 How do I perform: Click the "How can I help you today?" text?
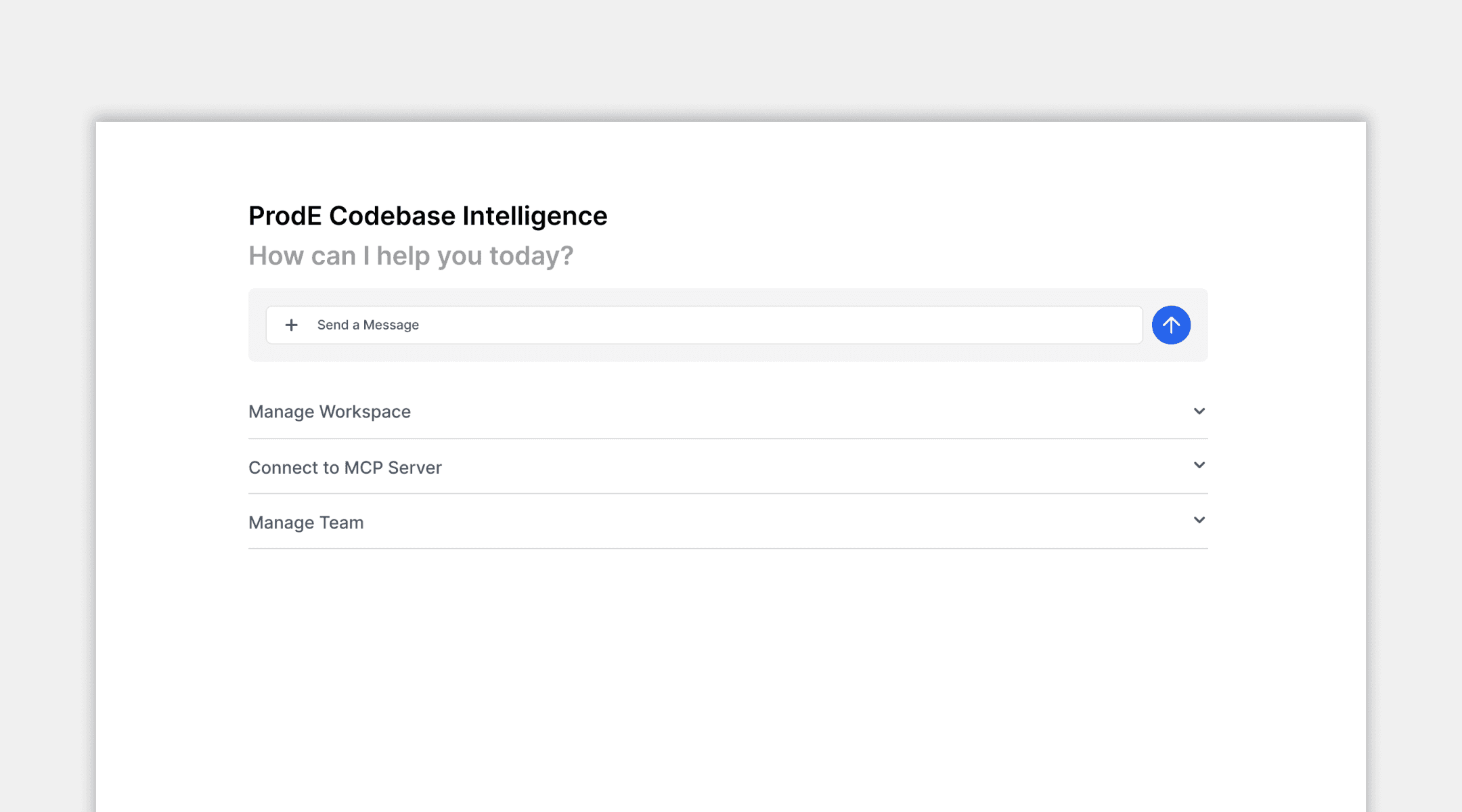[x=411, y=256]
